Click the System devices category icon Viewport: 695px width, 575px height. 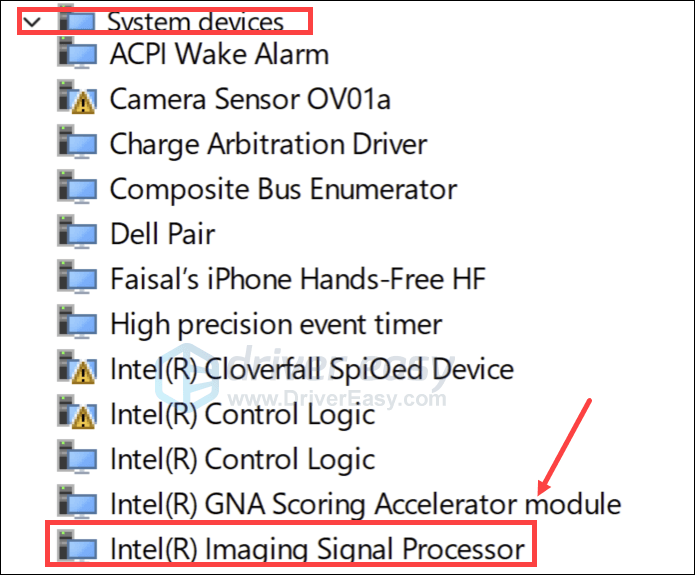[76, 20]
